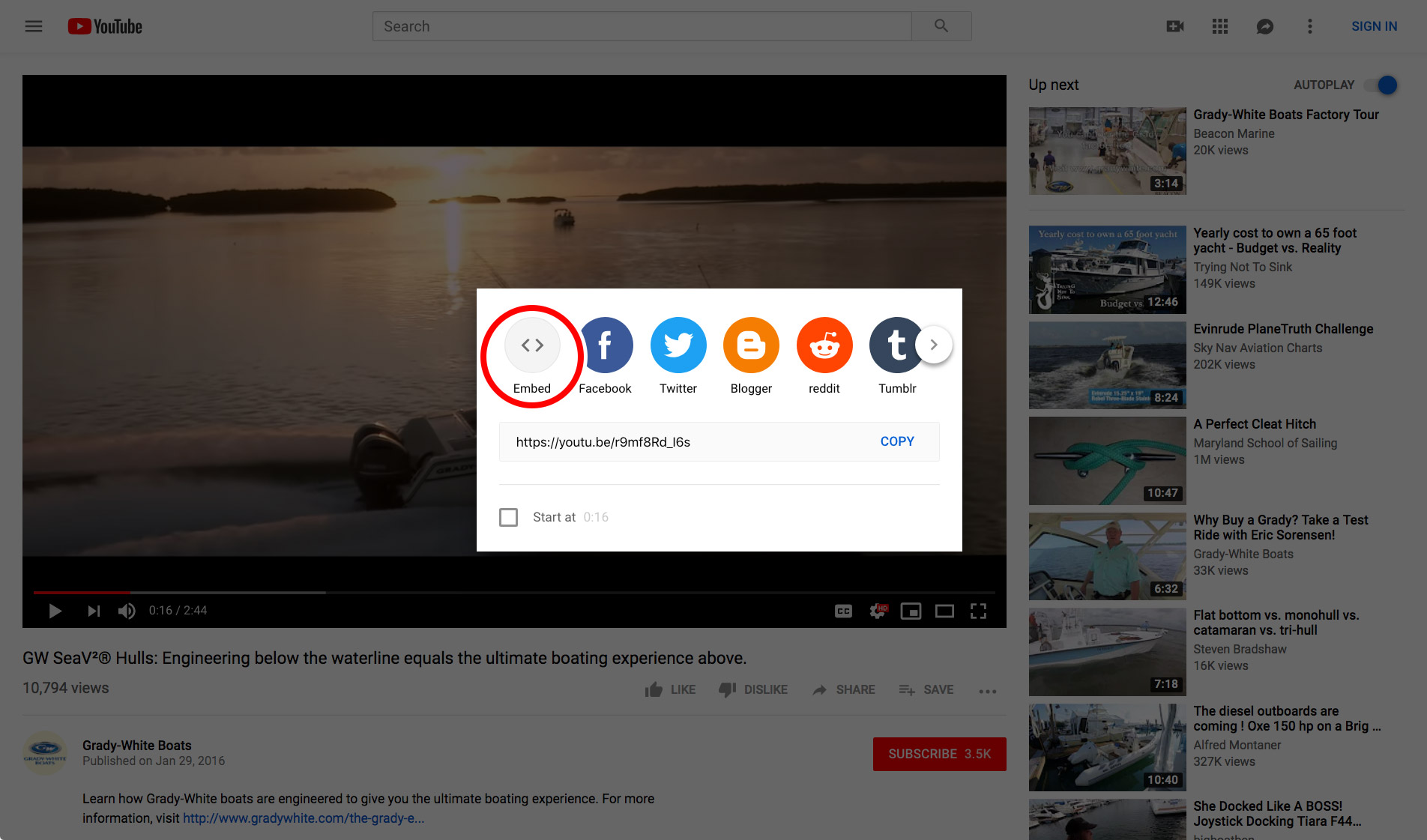Show more share options with arrow
Screen dimensions: 1427x840
[934, 345]
